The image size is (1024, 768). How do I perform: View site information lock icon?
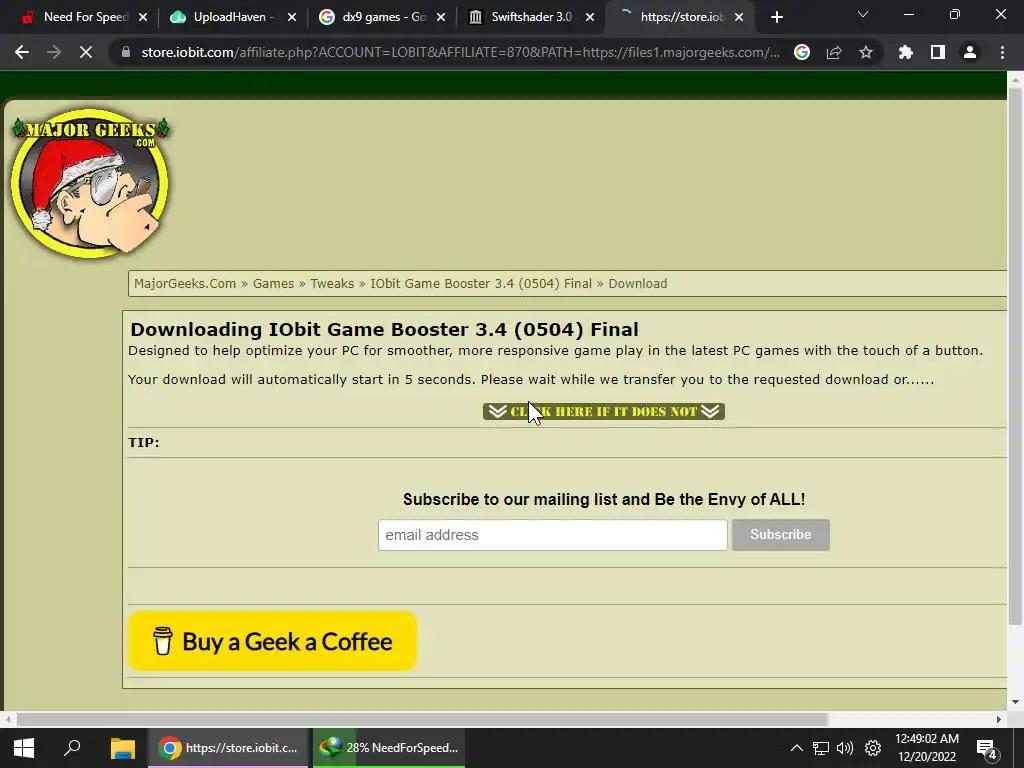point(126,52)
